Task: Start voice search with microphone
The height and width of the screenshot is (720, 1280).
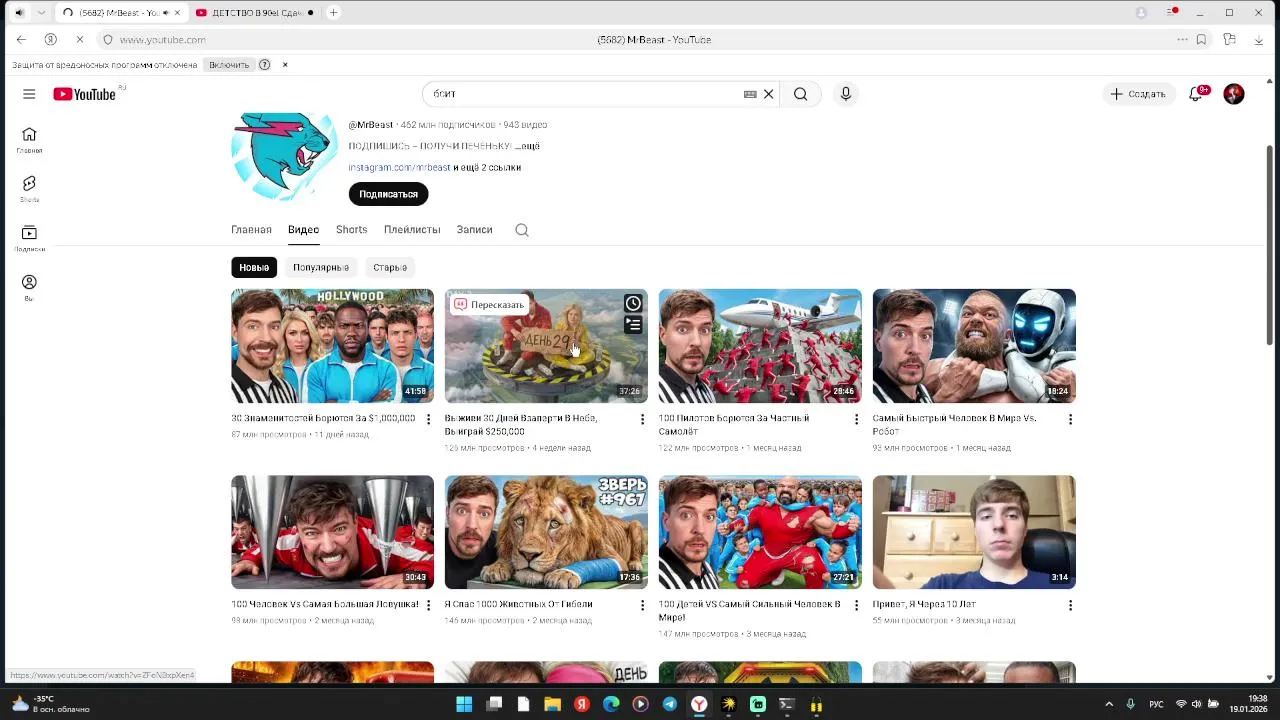Action: point(846,94)
